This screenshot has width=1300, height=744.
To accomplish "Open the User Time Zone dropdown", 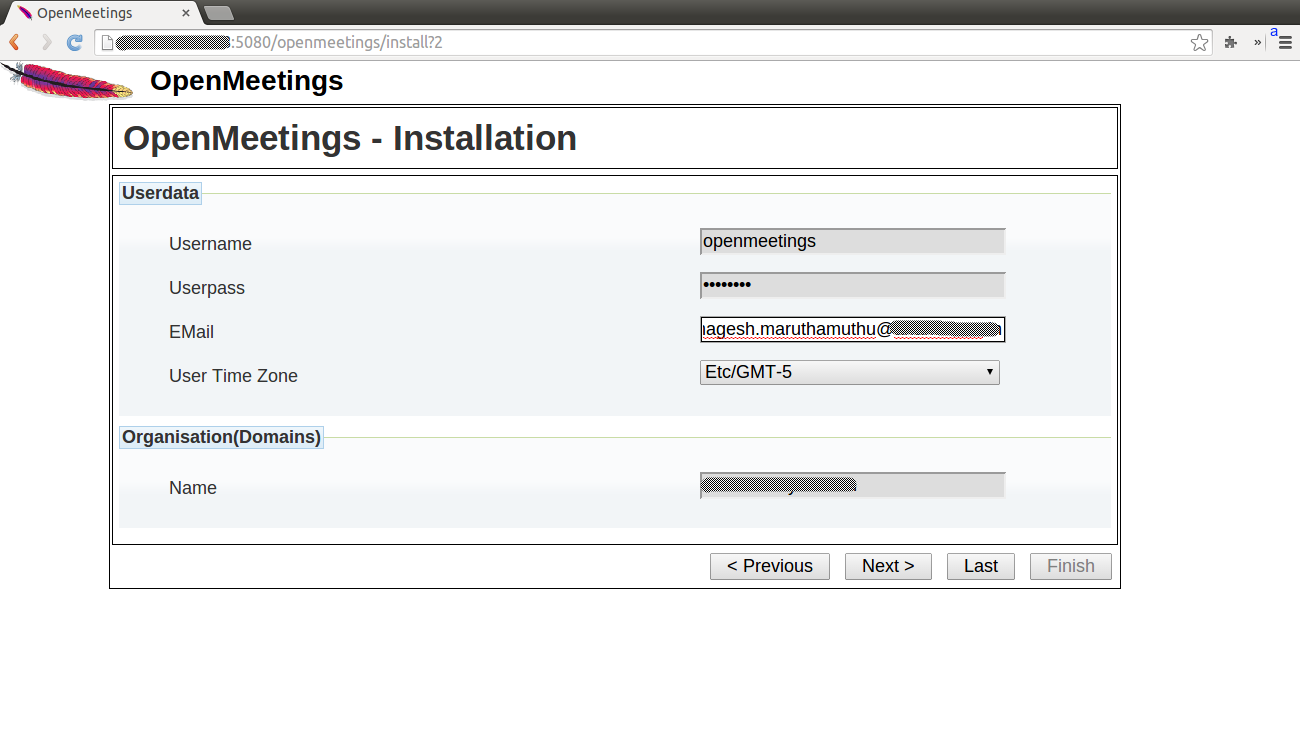I will click(849, 372).
